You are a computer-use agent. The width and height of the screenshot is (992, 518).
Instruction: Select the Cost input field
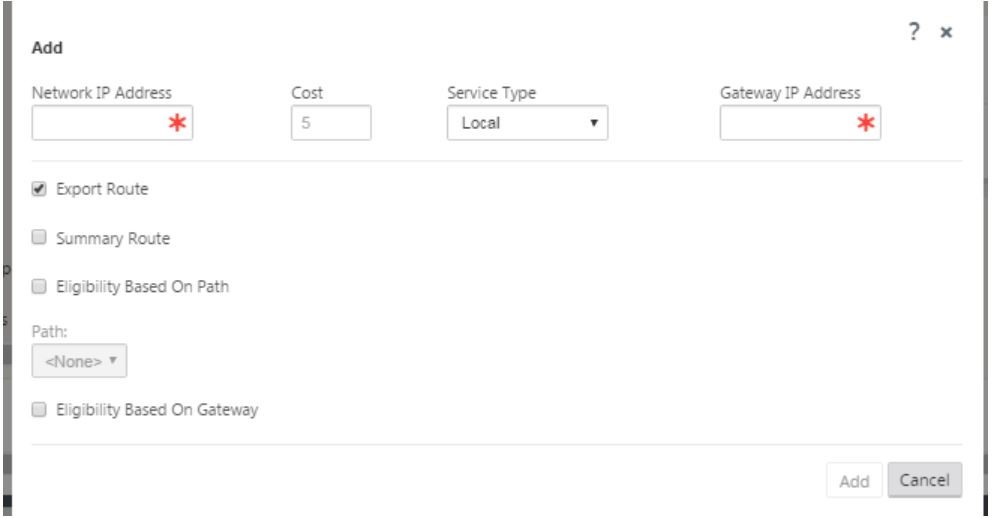click(x=331, y=123)
